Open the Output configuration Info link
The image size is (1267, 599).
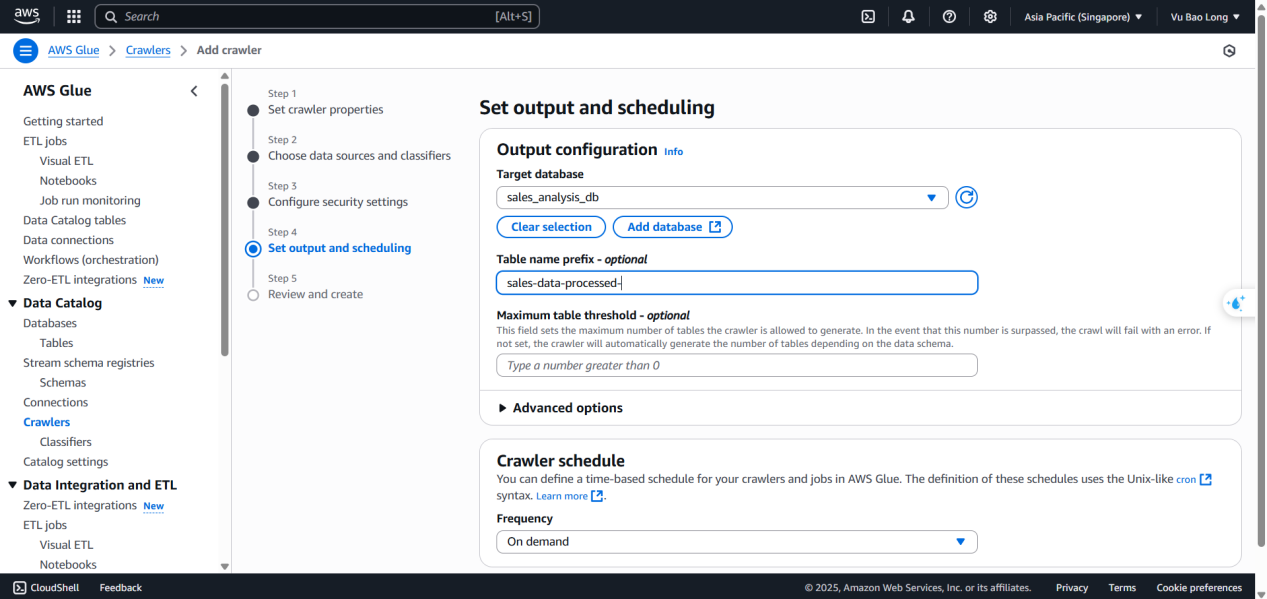point(673,152)
